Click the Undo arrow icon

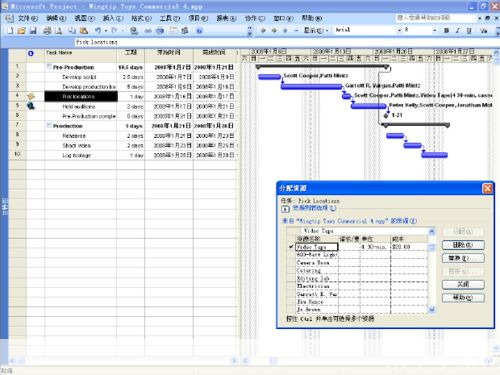tap(98, 31)
